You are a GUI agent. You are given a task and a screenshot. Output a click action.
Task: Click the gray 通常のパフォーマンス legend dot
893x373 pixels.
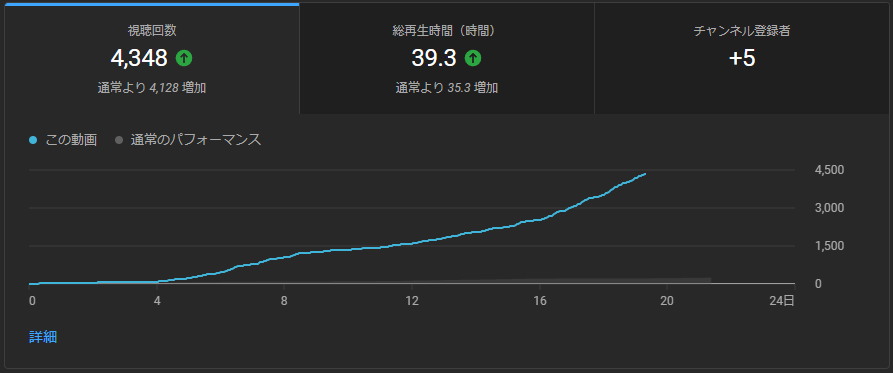coord(118,140)
